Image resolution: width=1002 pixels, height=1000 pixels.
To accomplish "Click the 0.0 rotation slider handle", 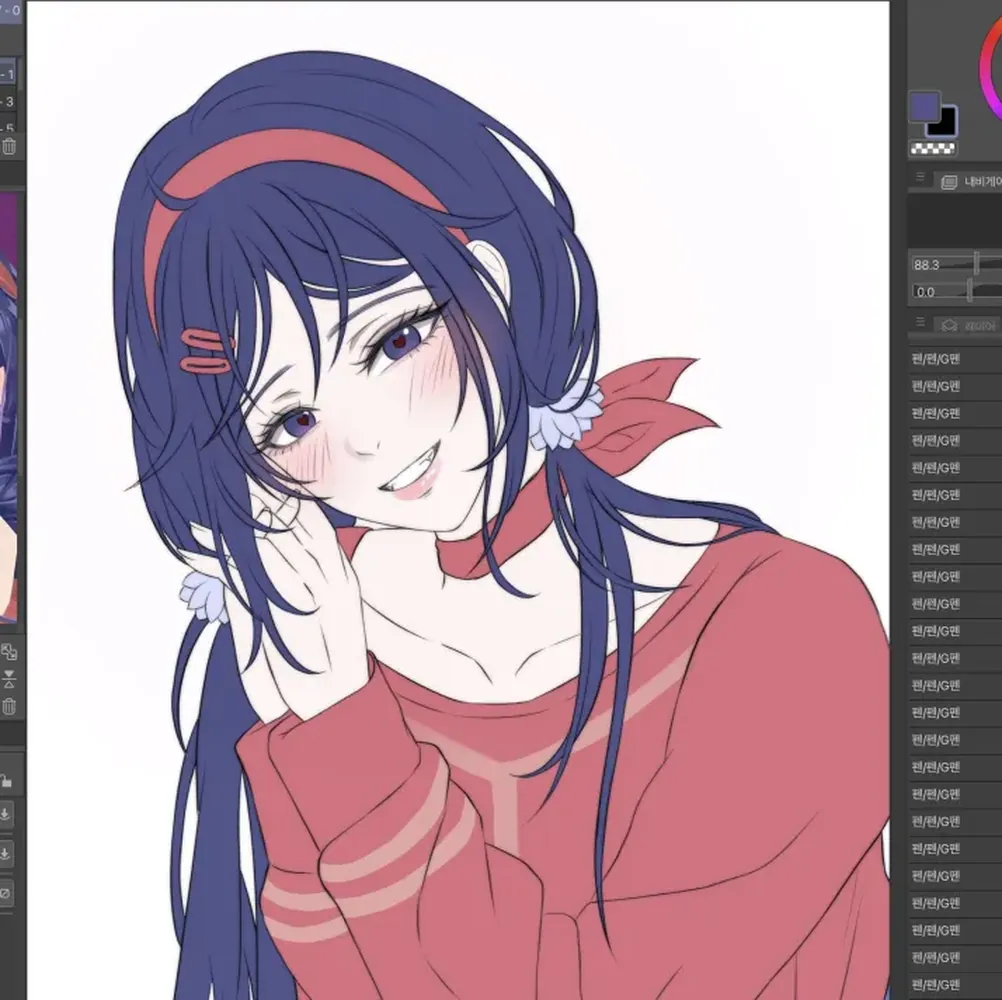I will (x=969, y=291).
